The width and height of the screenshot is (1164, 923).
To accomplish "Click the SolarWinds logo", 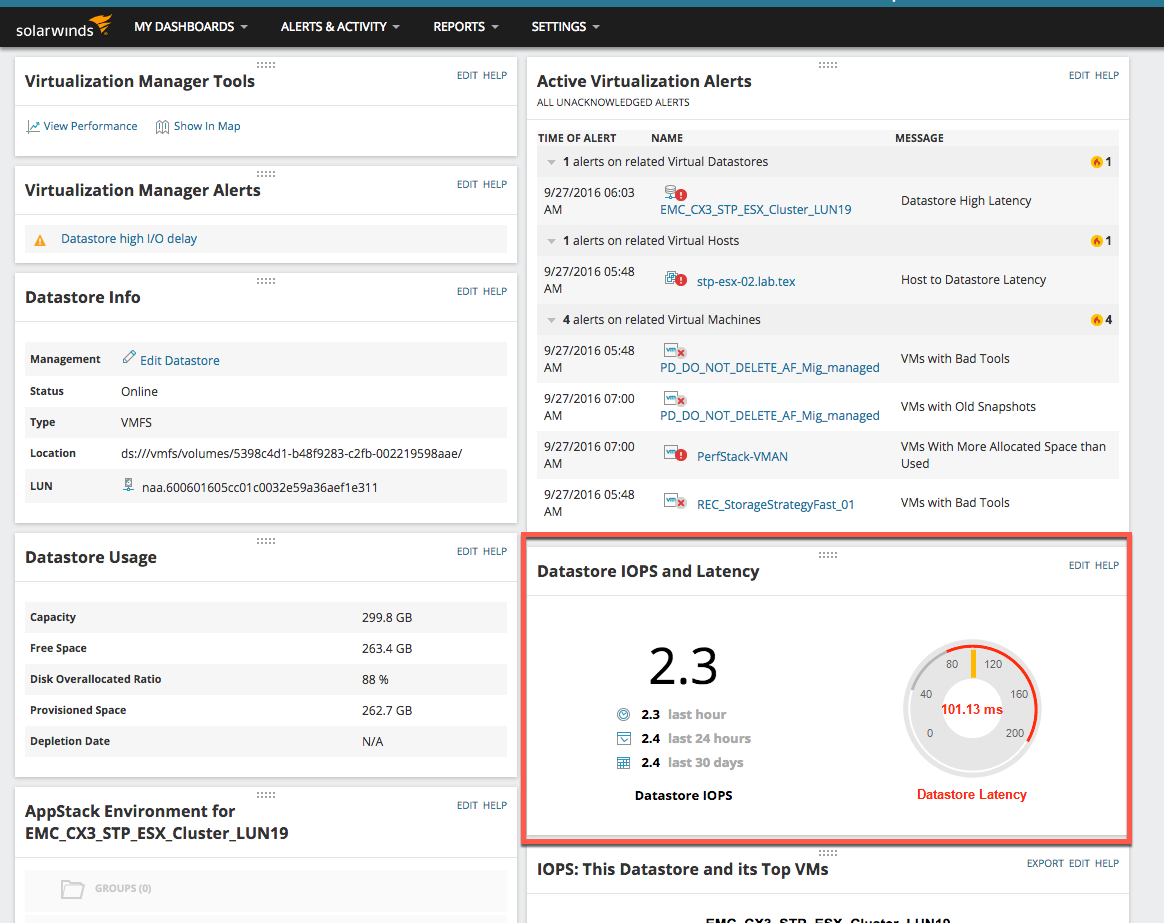I will tap(64, 27).
